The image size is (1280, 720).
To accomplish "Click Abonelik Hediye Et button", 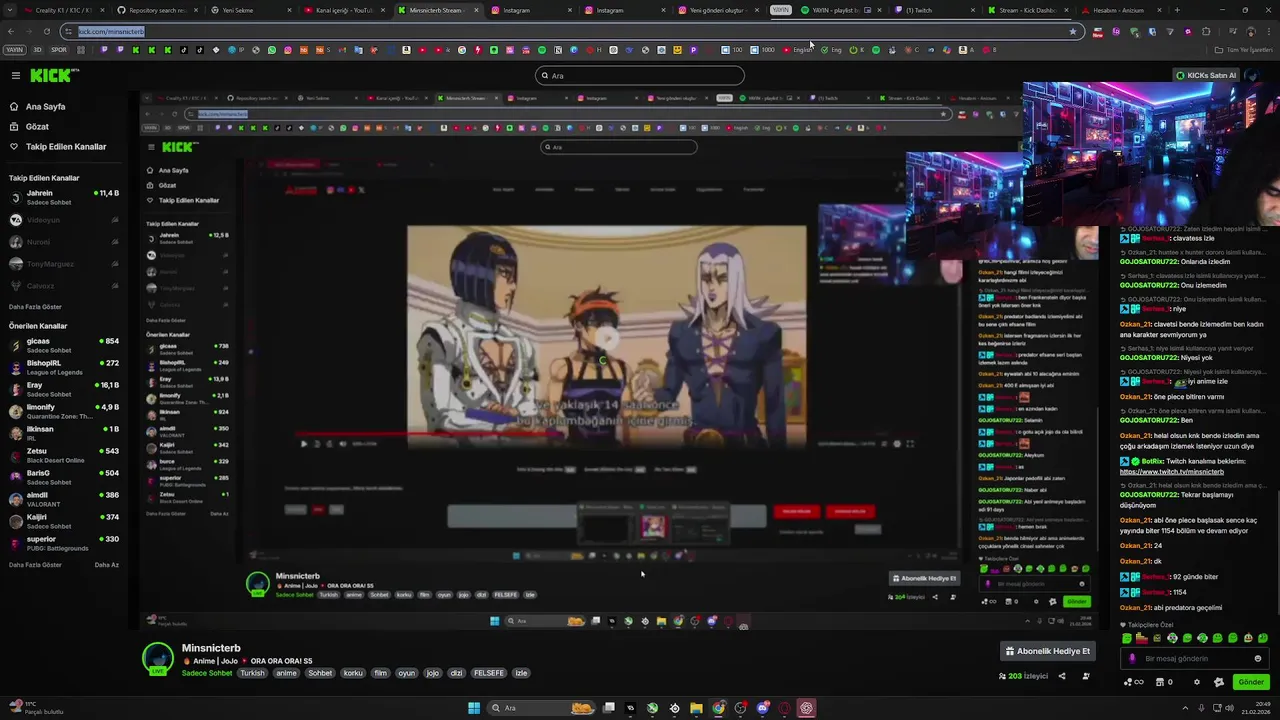I will [1048, 651].
